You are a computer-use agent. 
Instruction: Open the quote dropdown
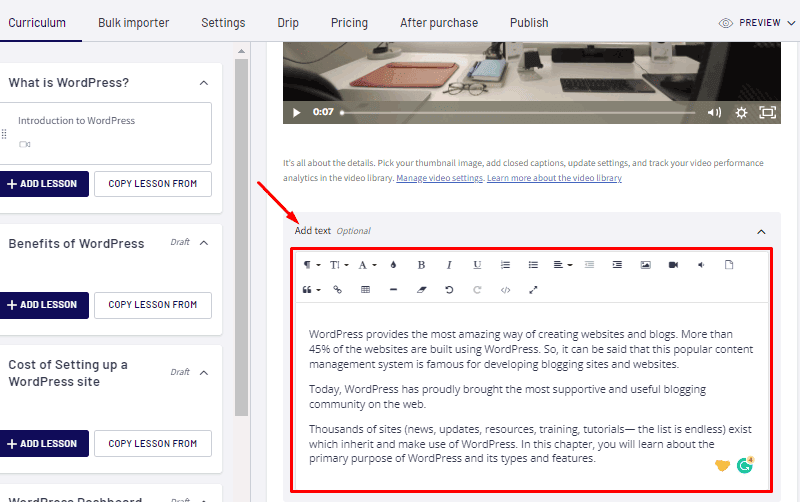[x=312, y=290]
